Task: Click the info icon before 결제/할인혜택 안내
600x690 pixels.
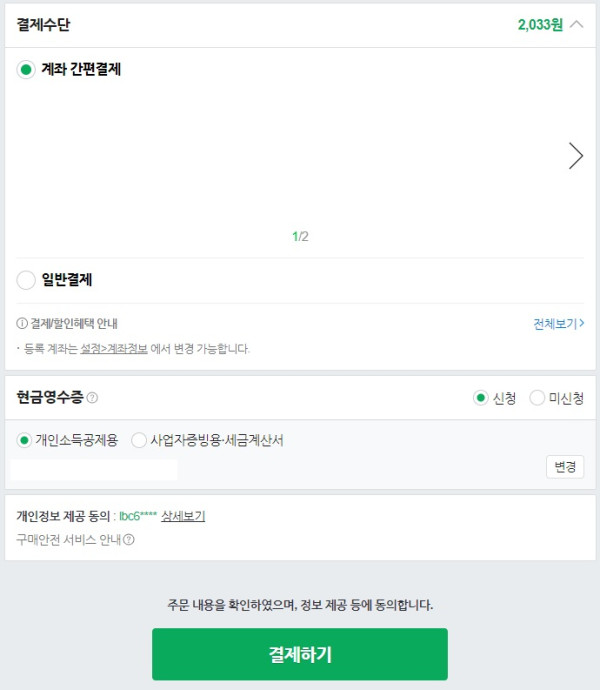Action: (22, 324)
